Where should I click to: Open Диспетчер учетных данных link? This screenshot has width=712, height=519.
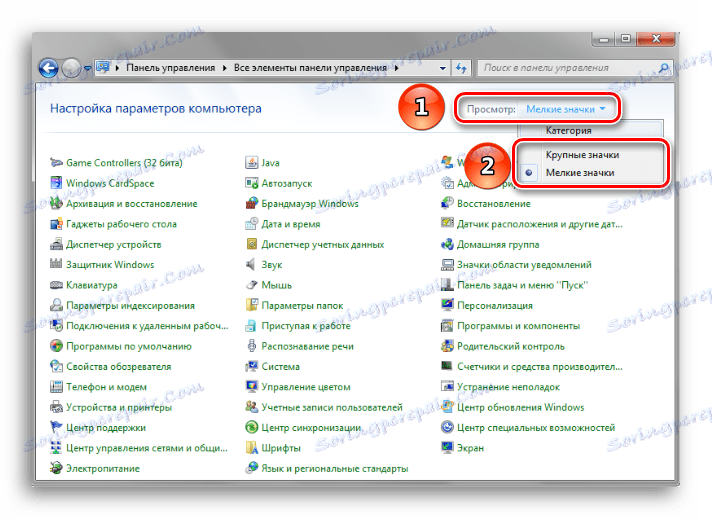(322, 244)
